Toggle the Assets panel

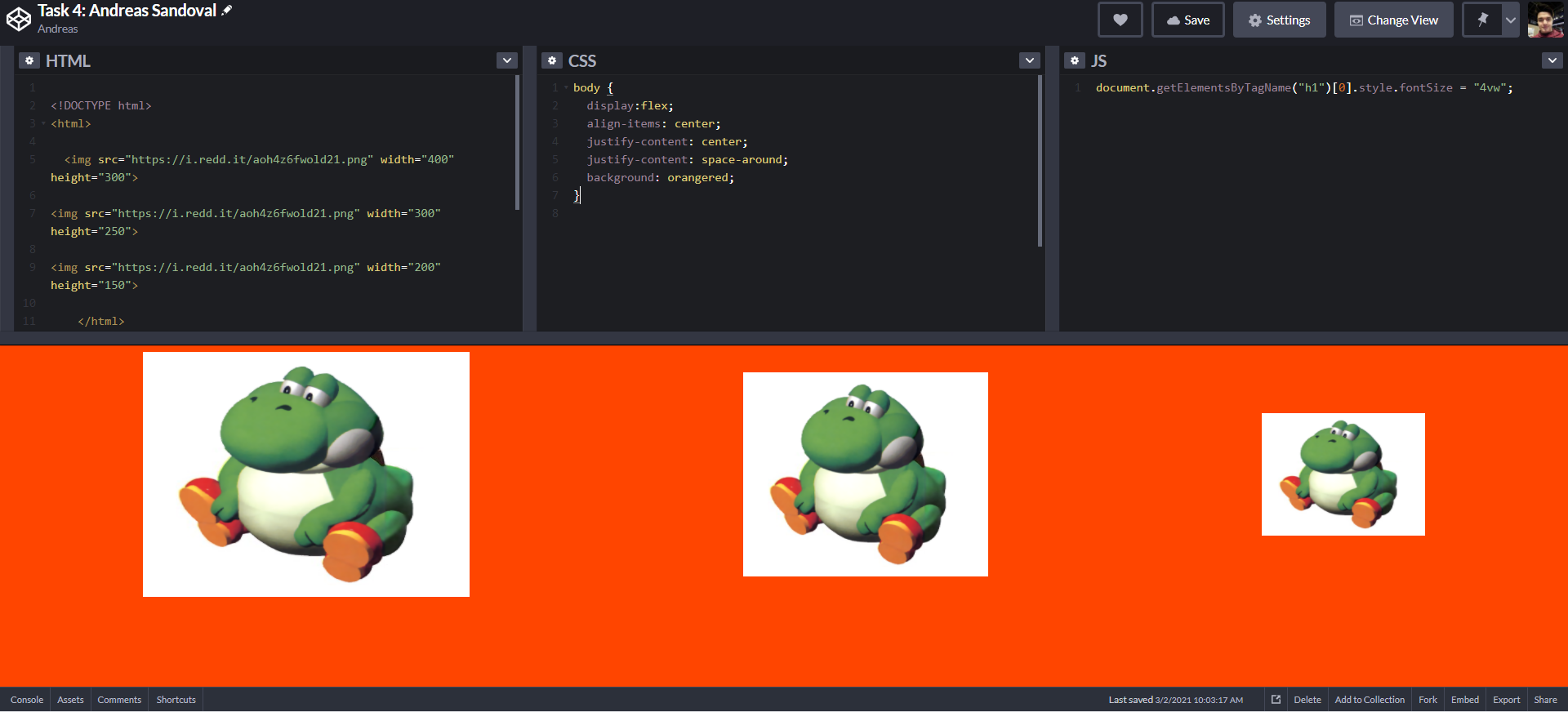pyautogui.click(x=70, y=700)
